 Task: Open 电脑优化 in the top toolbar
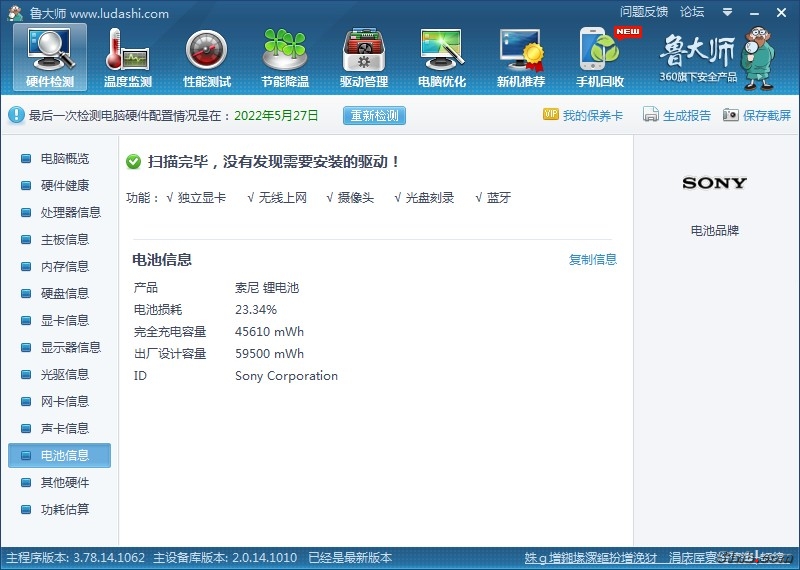coord(442,57)
